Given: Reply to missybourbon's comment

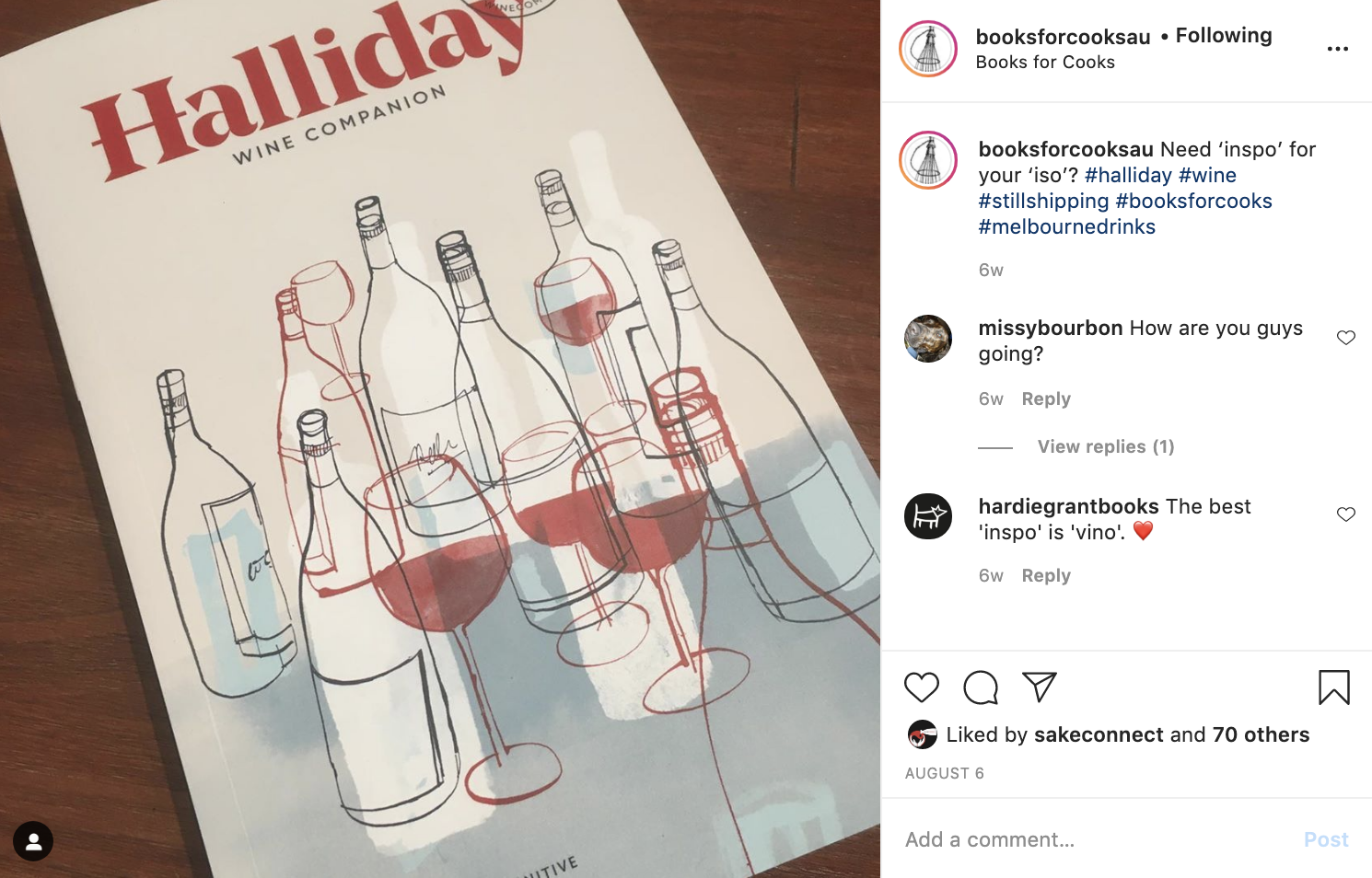Looking at the screenshot, I should pyautogui.click(x=1046, y=399).
